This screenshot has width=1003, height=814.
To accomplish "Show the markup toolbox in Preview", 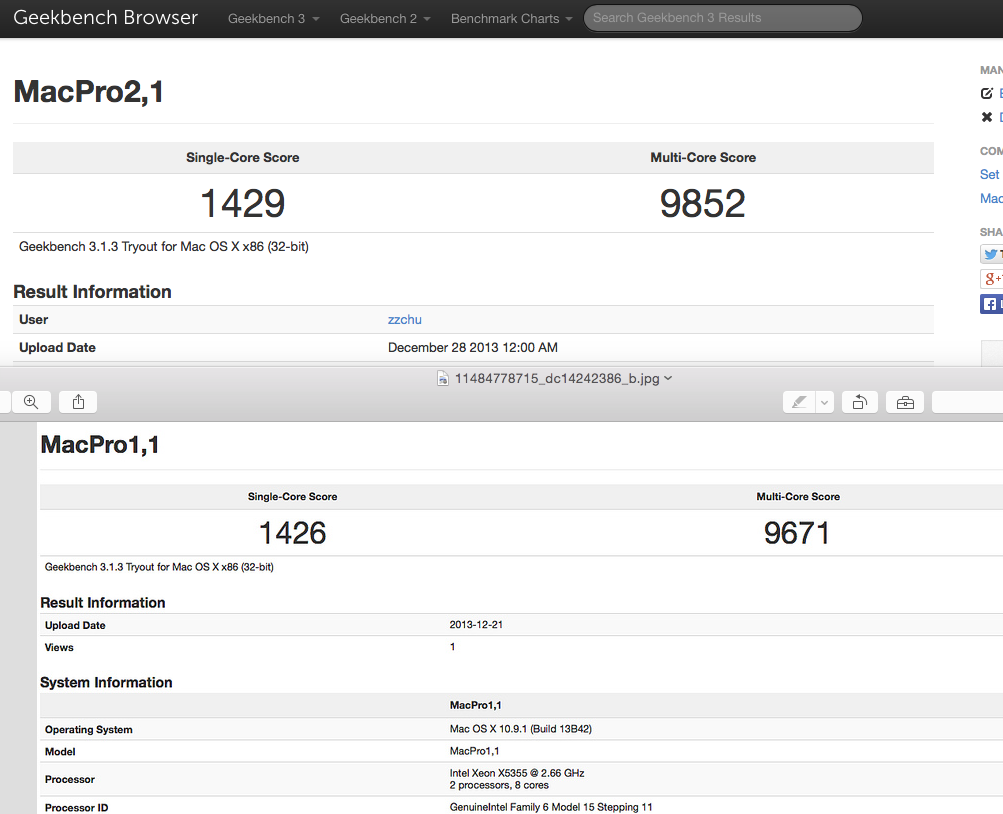I will coord(905,402).
